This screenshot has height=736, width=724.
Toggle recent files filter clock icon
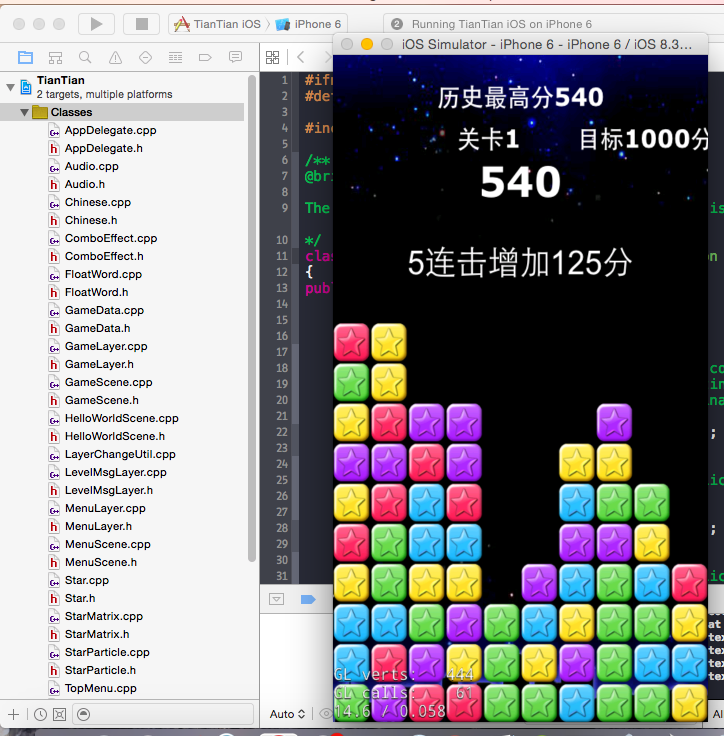40,714
